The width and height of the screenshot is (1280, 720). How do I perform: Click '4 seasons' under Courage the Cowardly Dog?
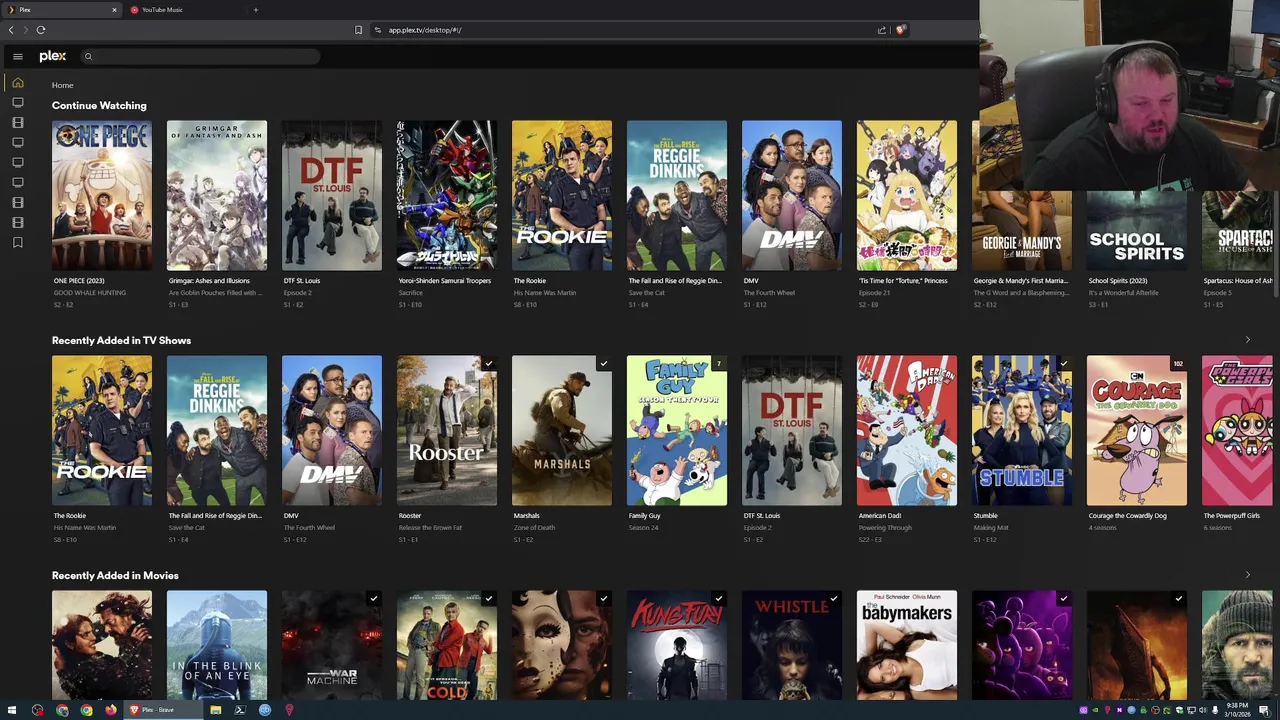click(1102, 528)
